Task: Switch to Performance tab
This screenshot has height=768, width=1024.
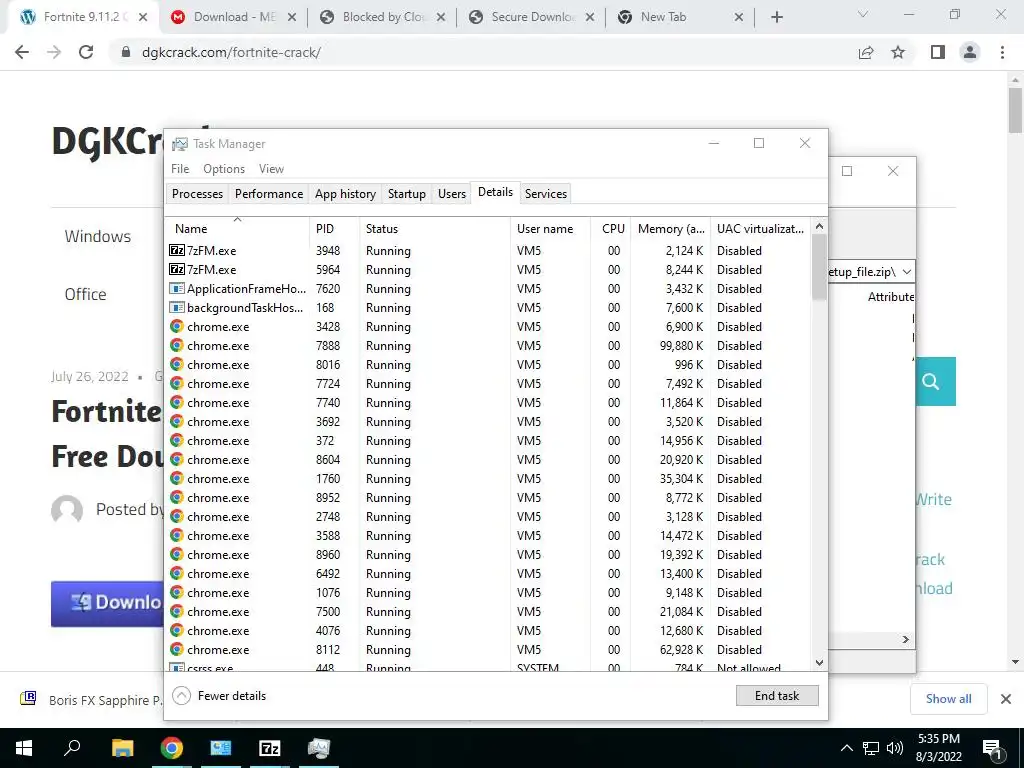Action: [269, 193]
